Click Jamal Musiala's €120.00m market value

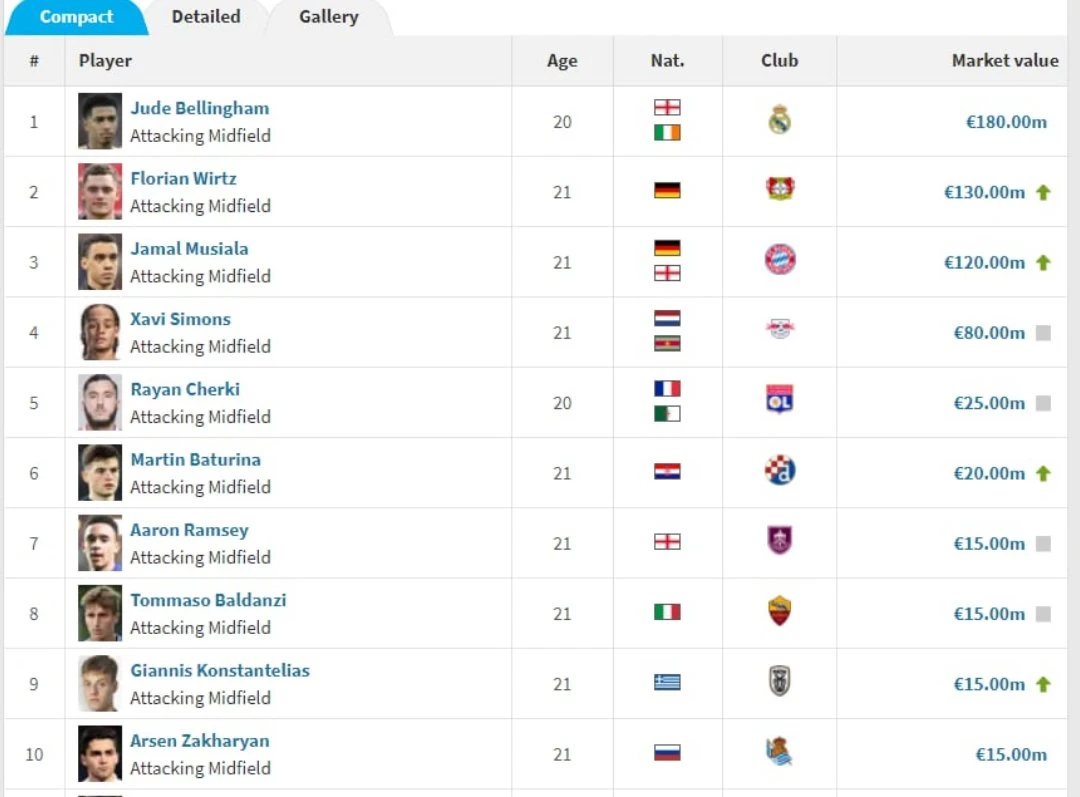coord(984,263)
